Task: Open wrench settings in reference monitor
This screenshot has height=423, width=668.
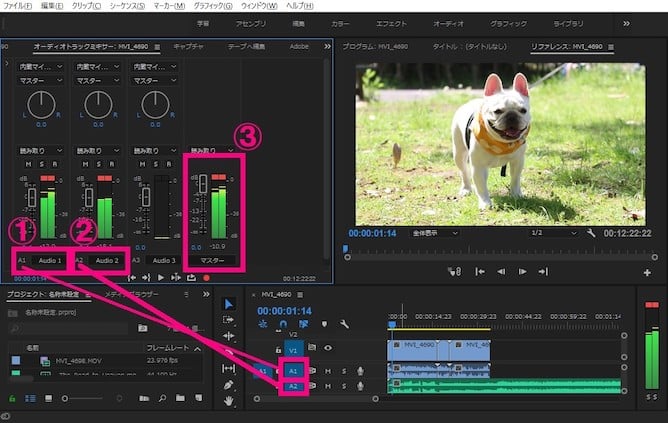Action: 591,232
